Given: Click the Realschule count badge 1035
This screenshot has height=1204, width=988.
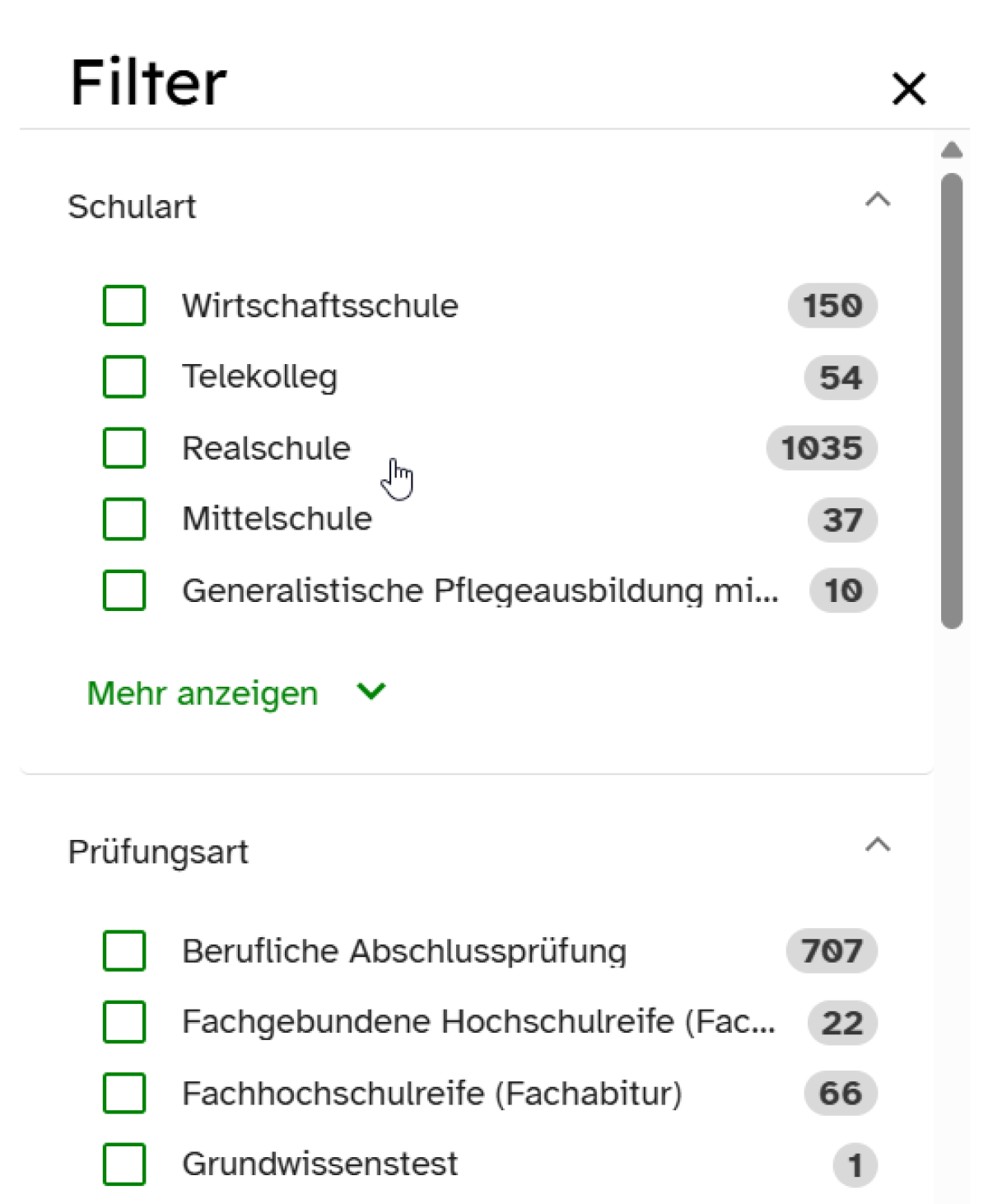Looking at the screenshot, I should pos(822,448).
